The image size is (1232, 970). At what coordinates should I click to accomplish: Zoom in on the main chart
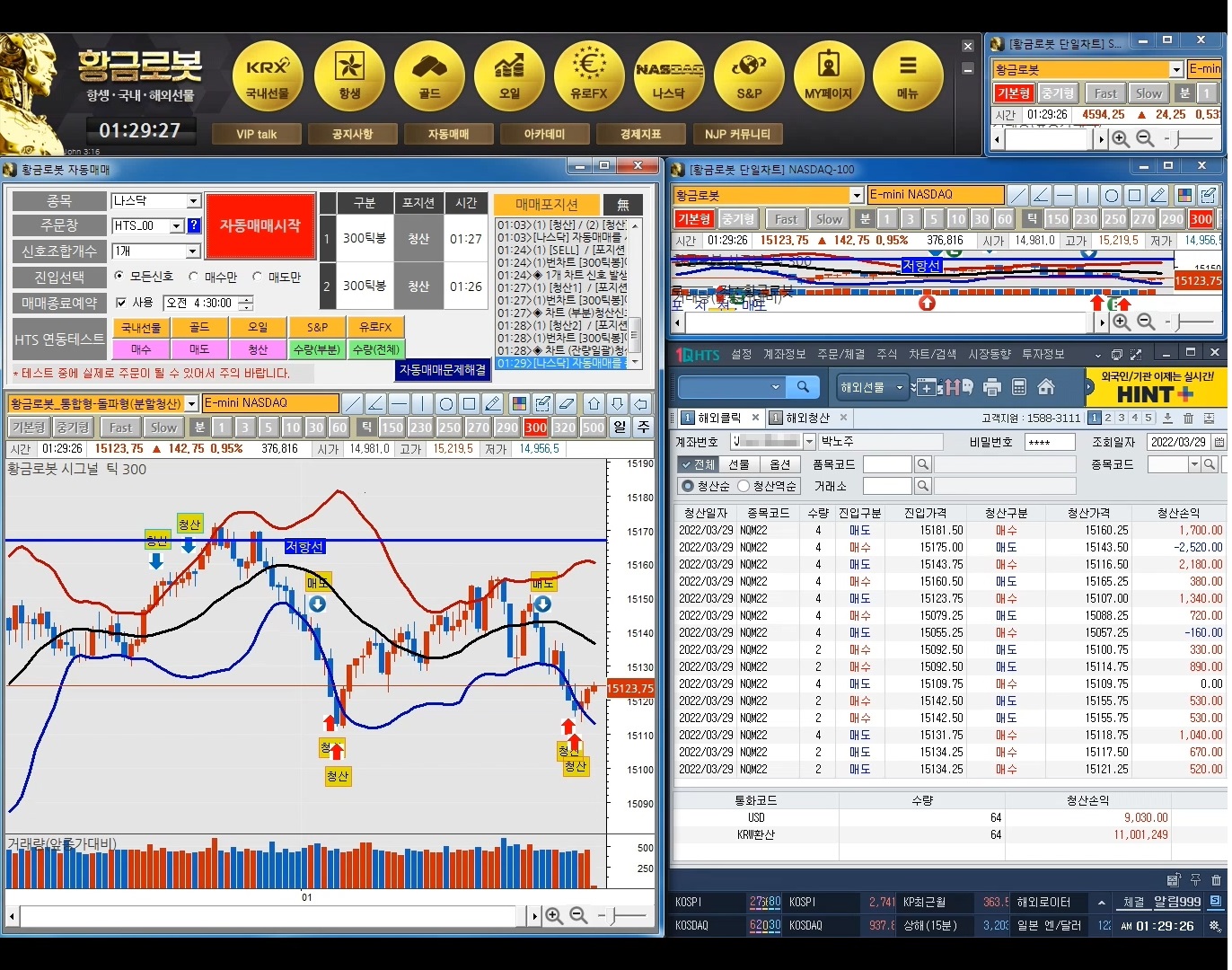[x=554, y=915]
